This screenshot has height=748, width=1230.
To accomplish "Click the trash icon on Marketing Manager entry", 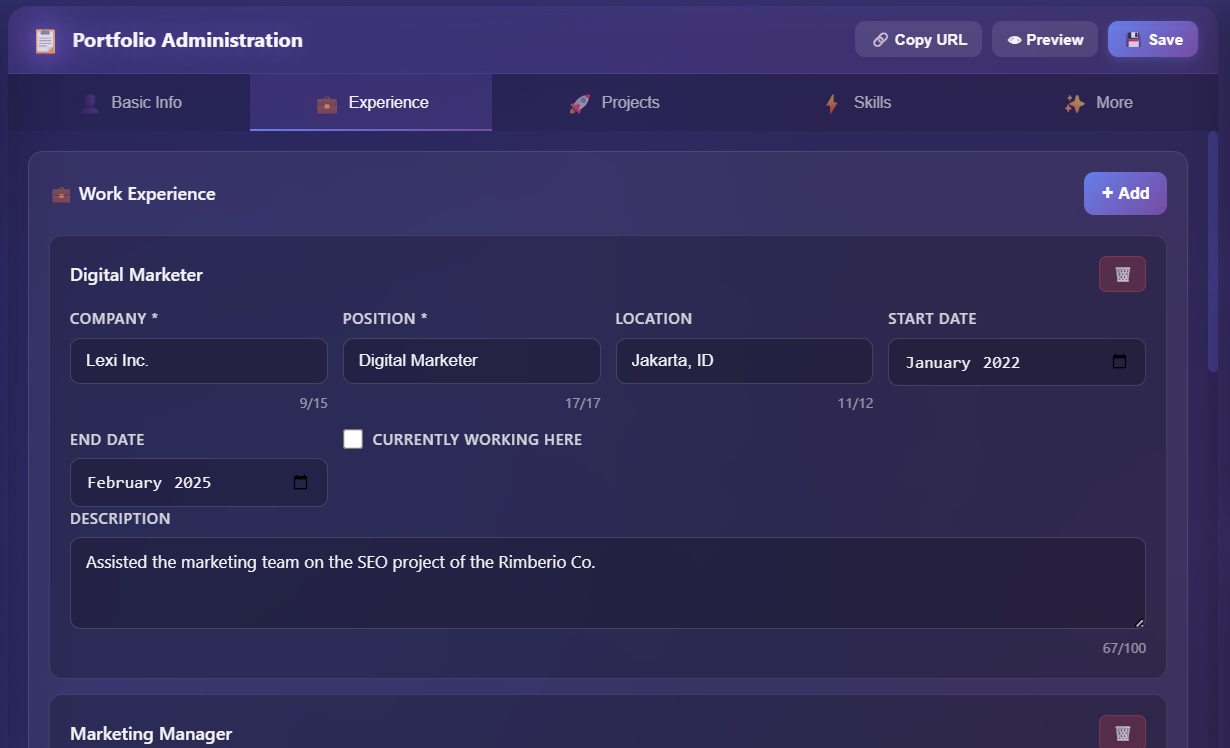I will tap(1122, 731).
